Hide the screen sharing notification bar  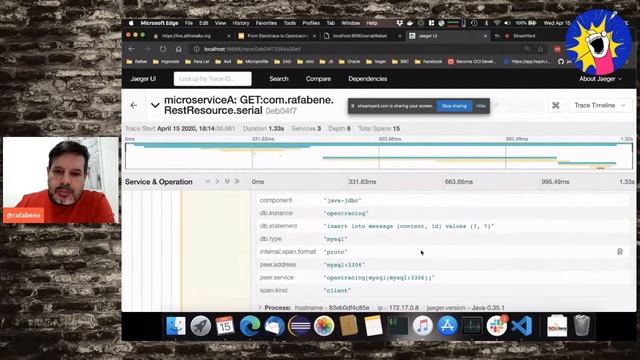point(481,106)
